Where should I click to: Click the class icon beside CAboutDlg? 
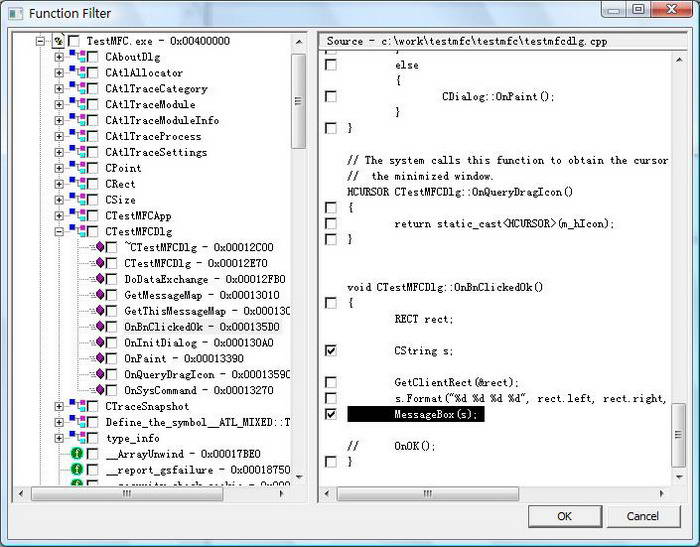click(77, 57)
